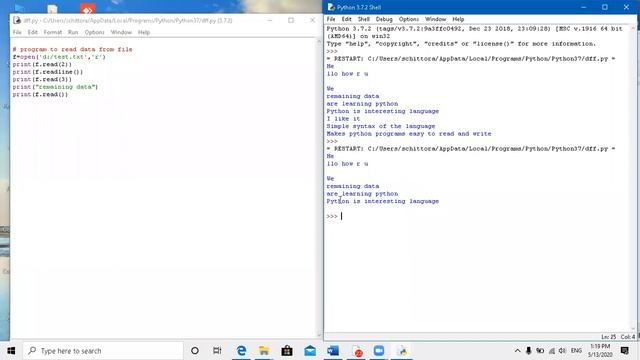The width and height of the screenshot is (640, 360).
Task: Switch to Zoom on the taskbar
Action: [379, 351]
